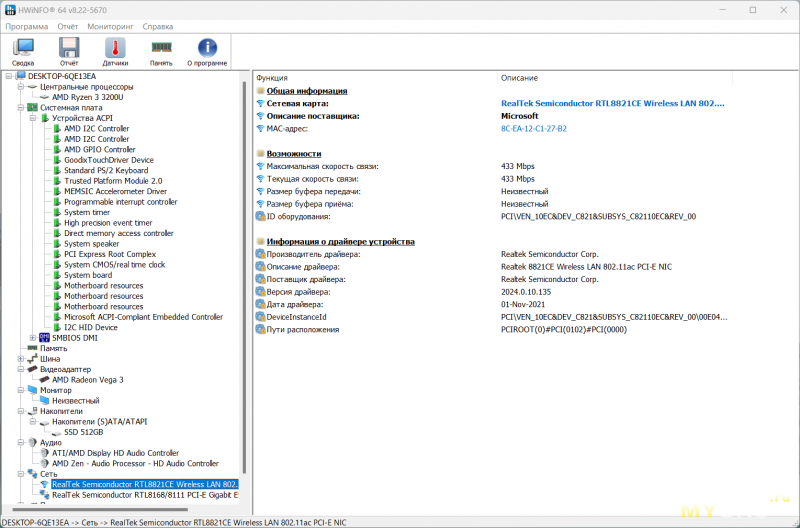Click the icon beside Пути расположения row
Viewport: 800px width, 528px height.
[260, 330]
